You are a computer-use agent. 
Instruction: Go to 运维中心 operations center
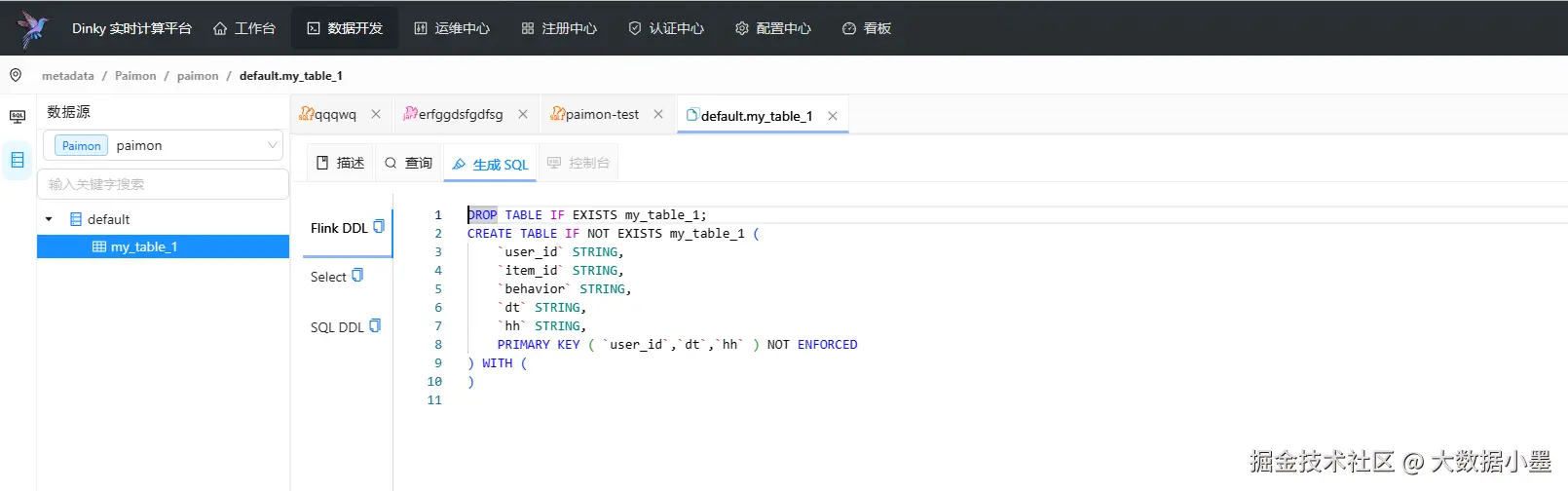tap(452, 28)
